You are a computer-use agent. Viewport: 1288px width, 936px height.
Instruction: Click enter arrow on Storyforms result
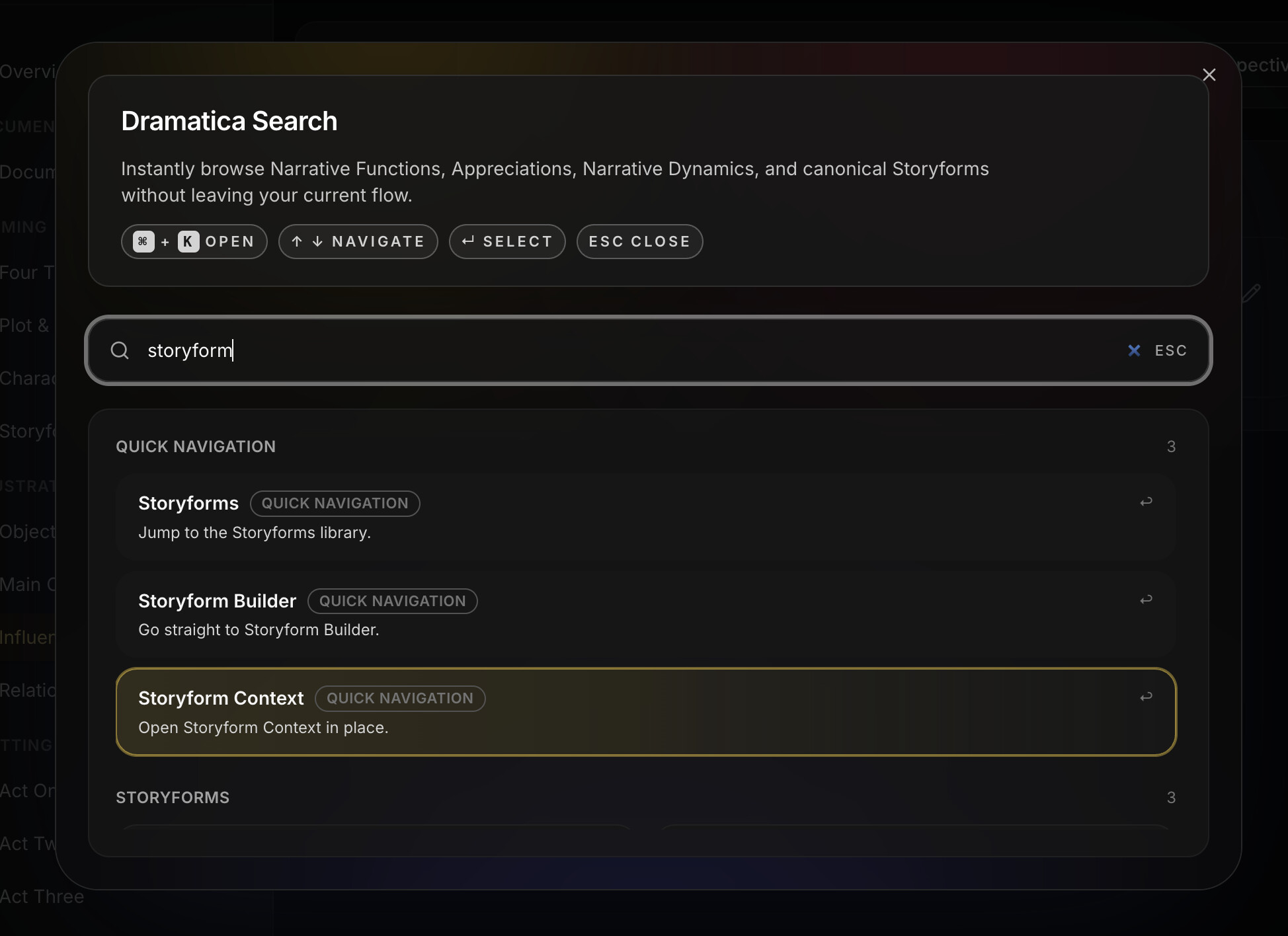coord(1146,502)
